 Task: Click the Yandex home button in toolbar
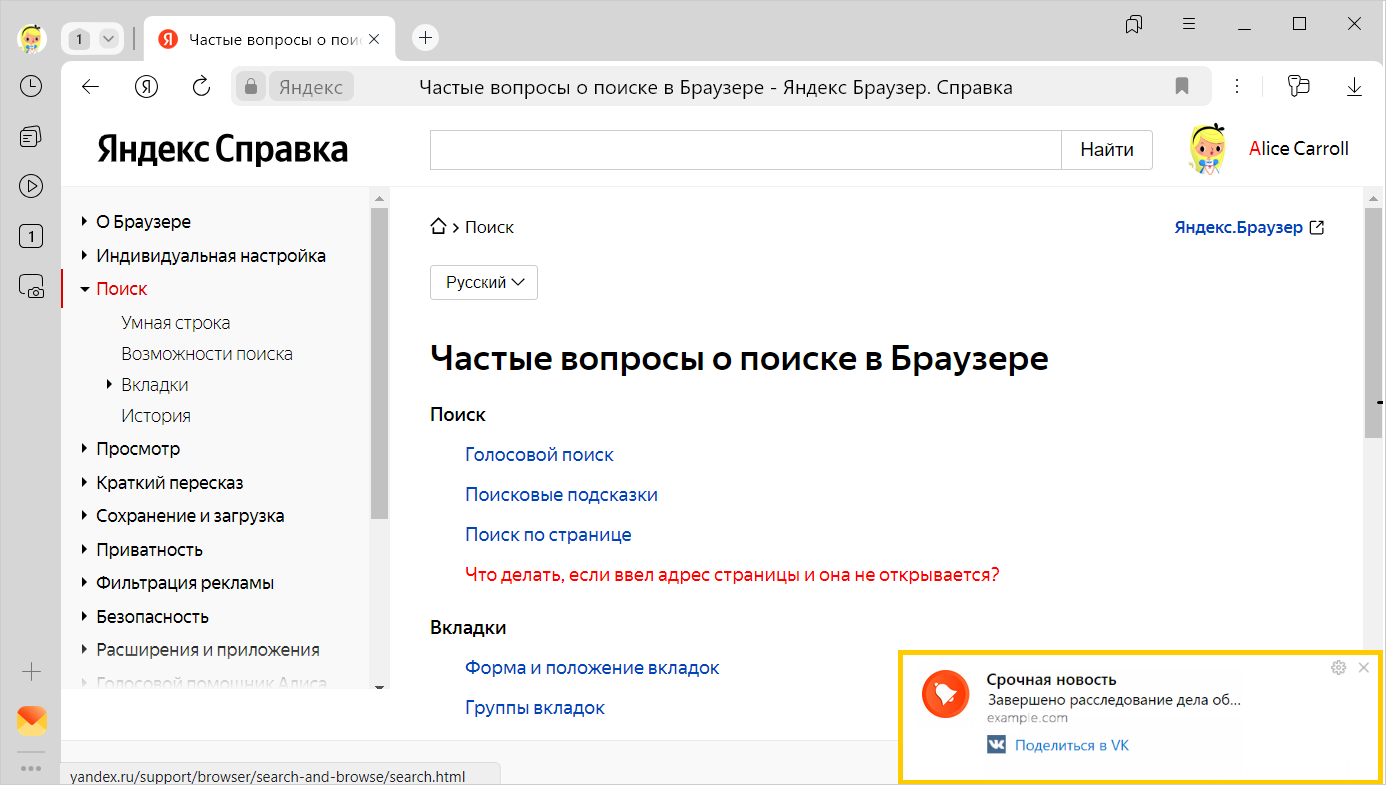click(x=147, y=87)
